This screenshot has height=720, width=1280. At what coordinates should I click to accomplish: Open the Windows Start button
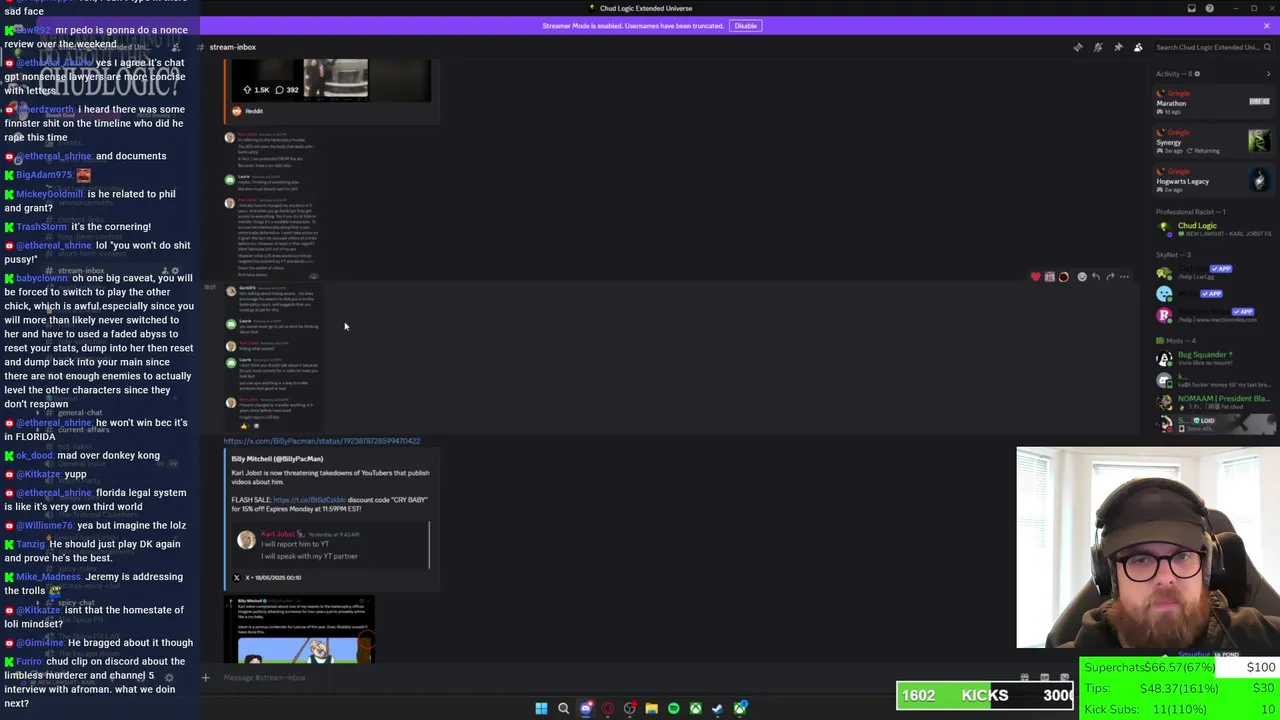541,708
